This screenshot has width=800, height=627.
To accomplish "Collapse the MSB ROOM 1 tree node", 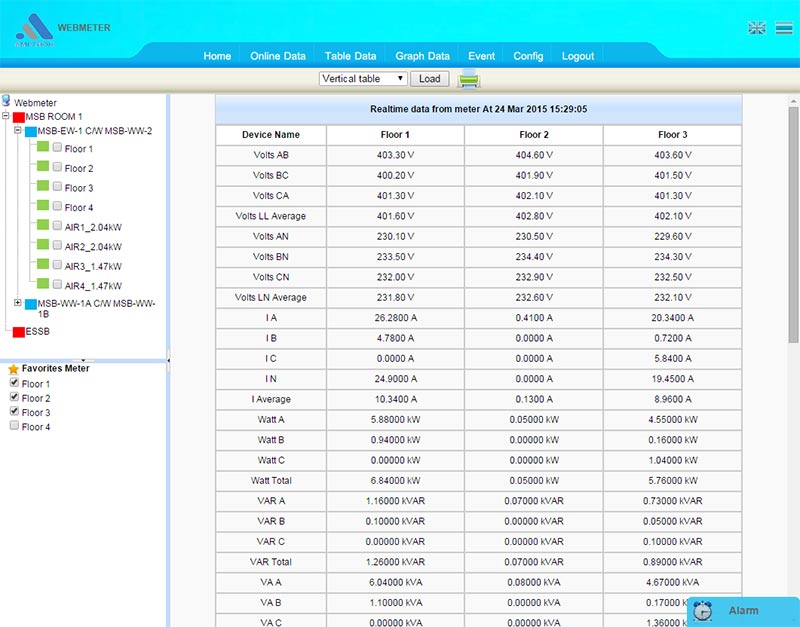I will [6, 116].
